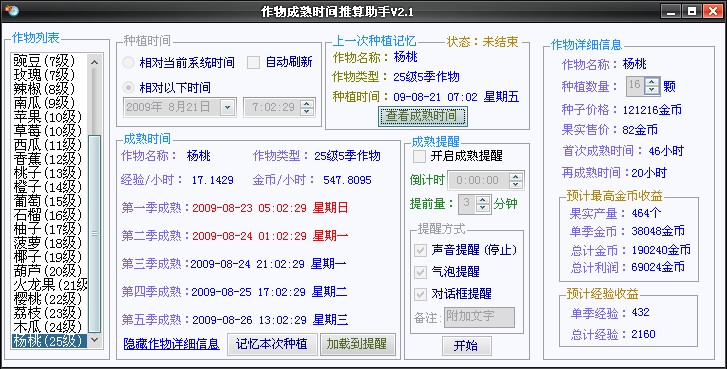Toggle the 对话框提醒 checkbox

coord(421,293)
